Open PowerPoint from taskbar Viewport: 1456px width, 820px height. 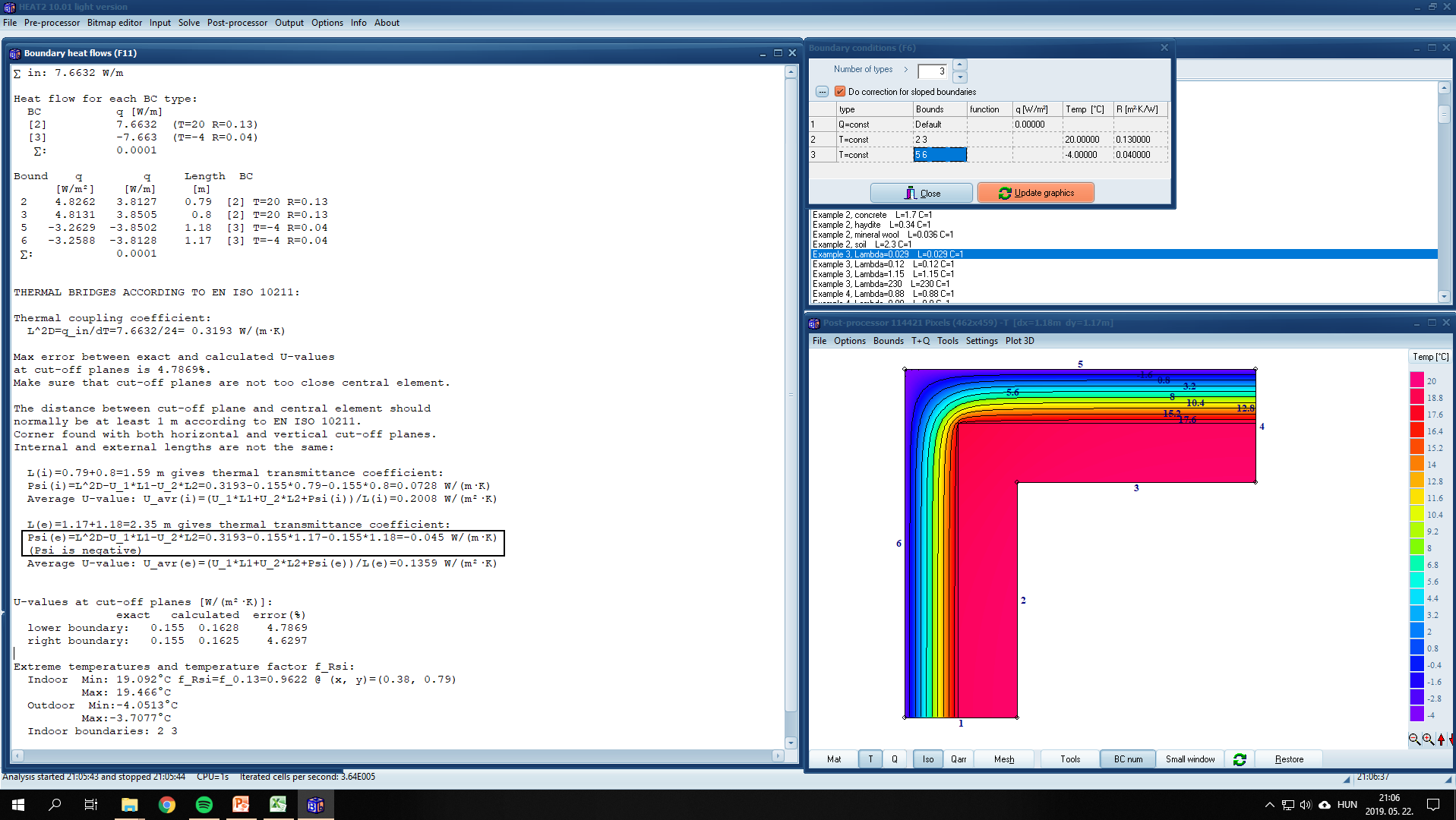tap(241, 805)
